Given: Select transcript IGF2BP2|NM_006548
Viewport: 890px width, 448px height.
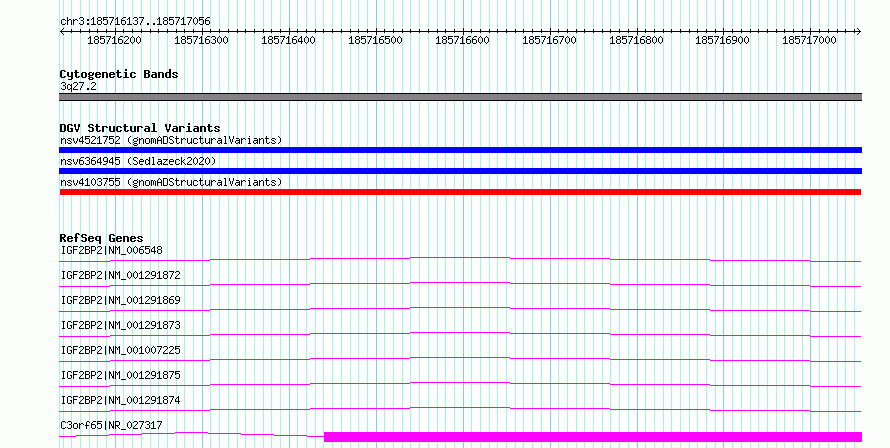Looking at the screenshot, I should (x=111, y=250).
